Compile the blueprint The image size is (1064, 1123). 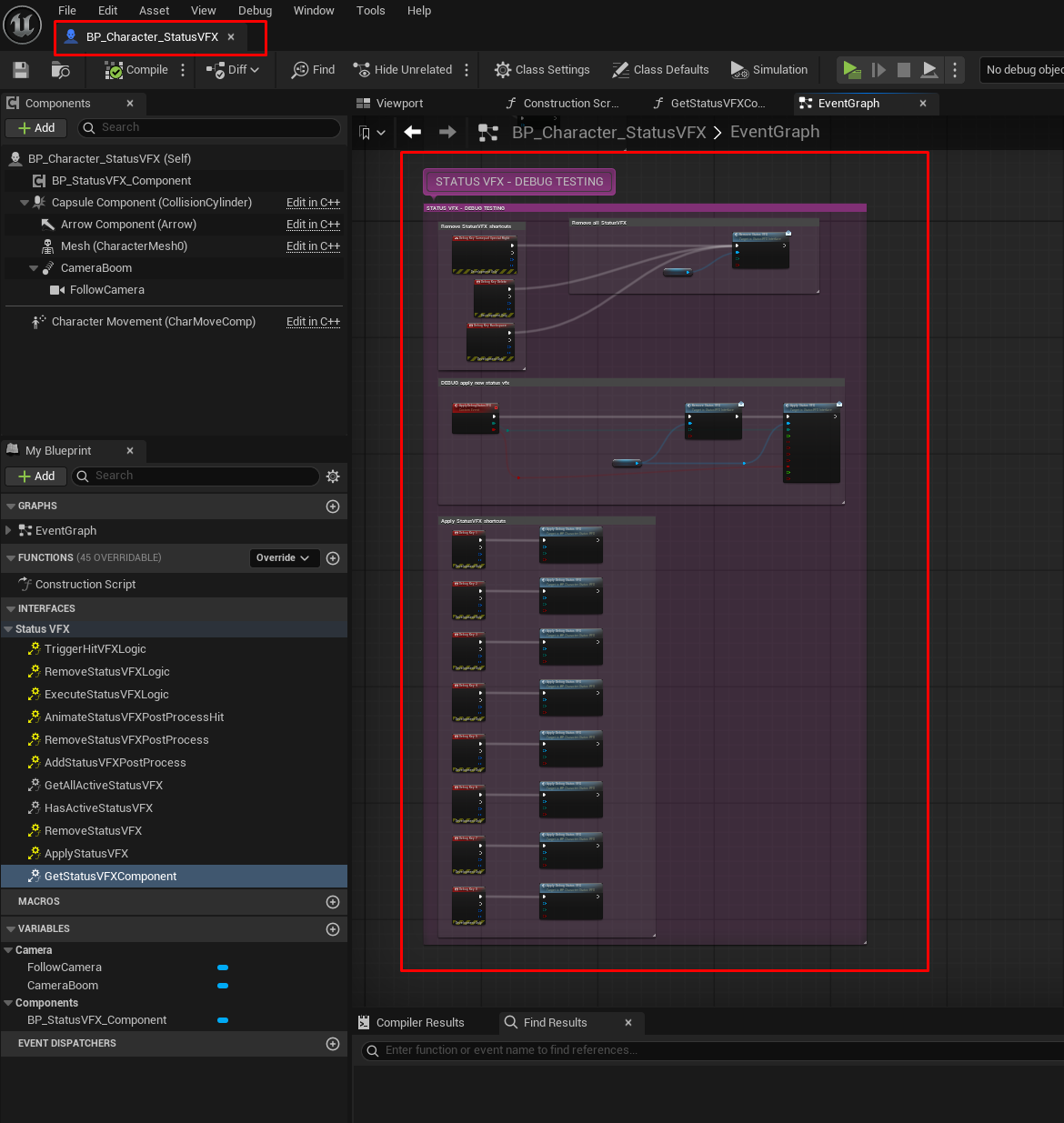[x=136, y=70]
